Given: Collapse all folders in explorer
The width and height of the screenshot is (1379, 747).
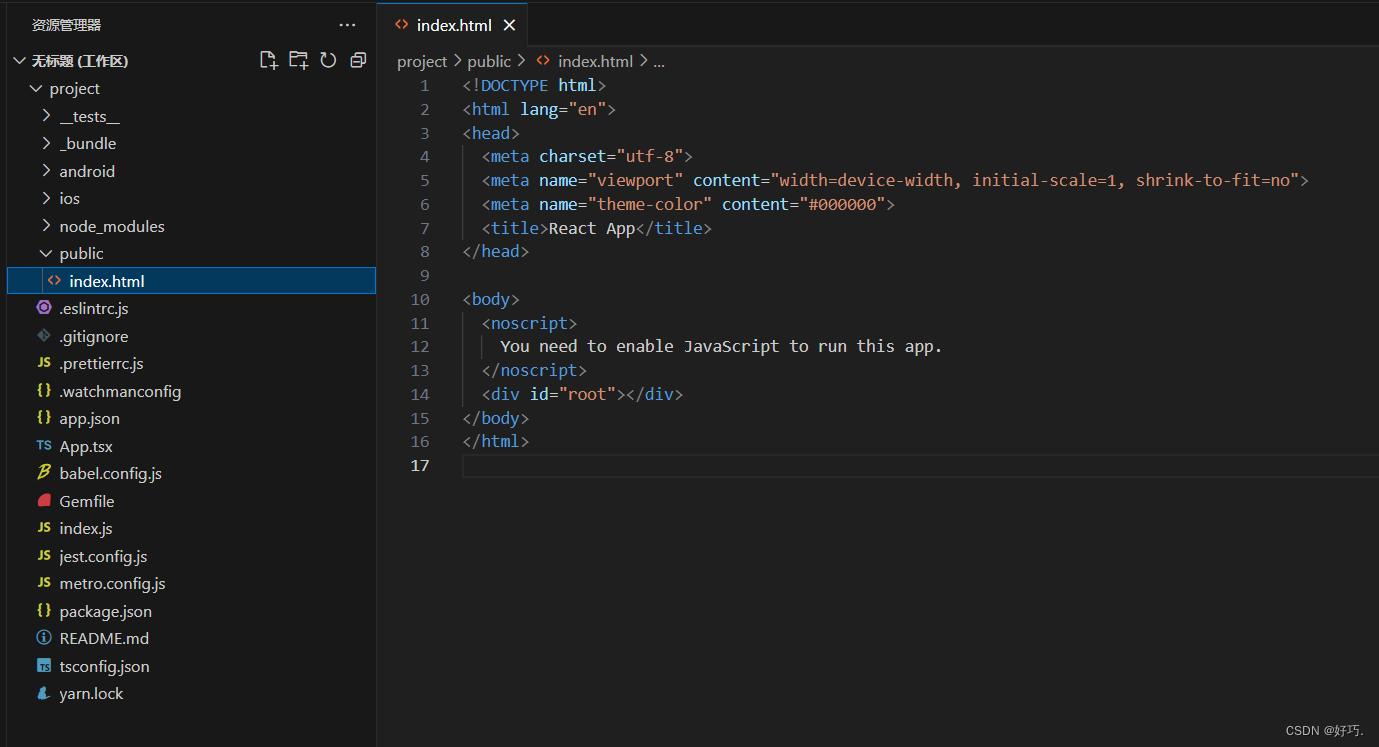Looking at the screenshot, I should click(x=358, y=61).
